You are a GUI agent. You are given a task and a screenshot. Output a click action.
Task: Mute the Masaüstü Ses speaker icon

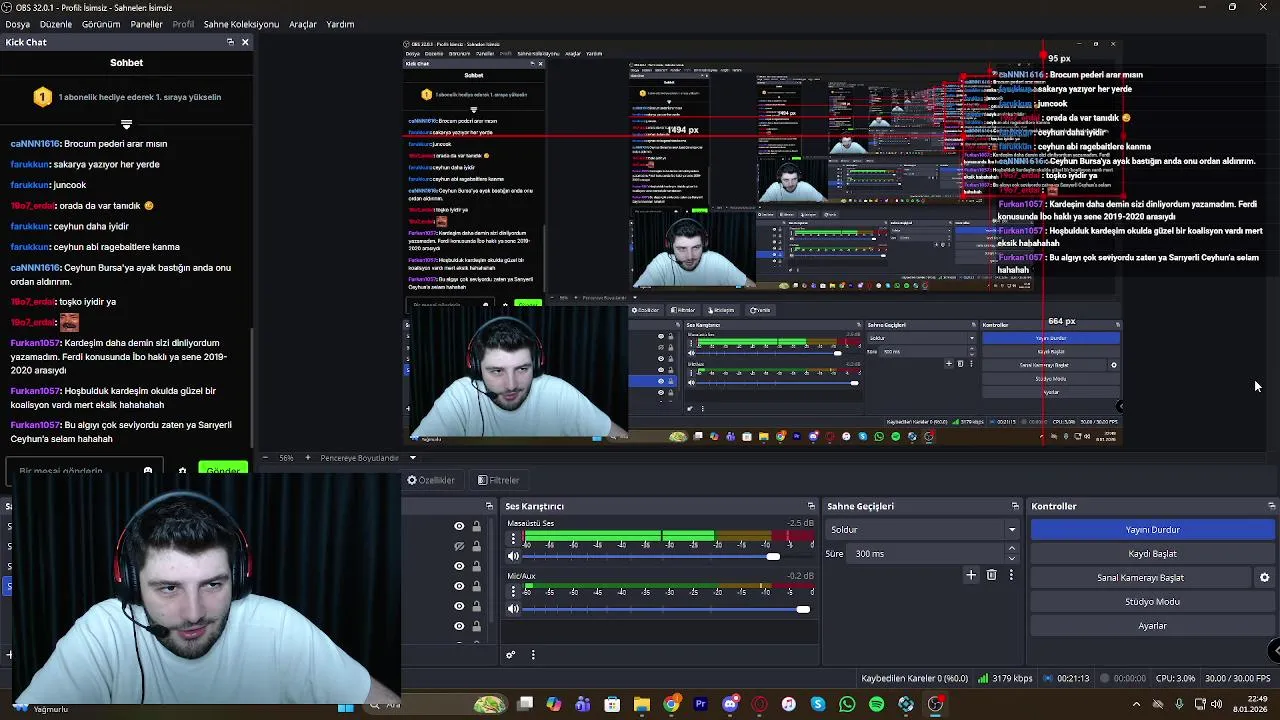coord(514,556)
